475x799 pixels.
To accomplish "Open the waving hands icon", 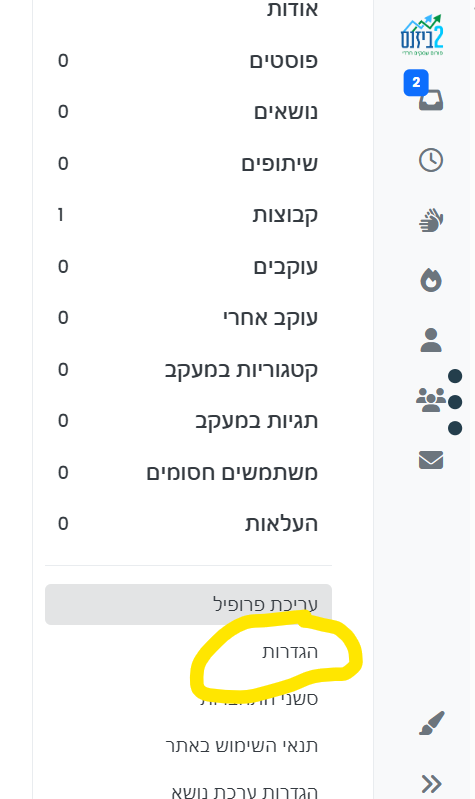I will coord(431,220).
